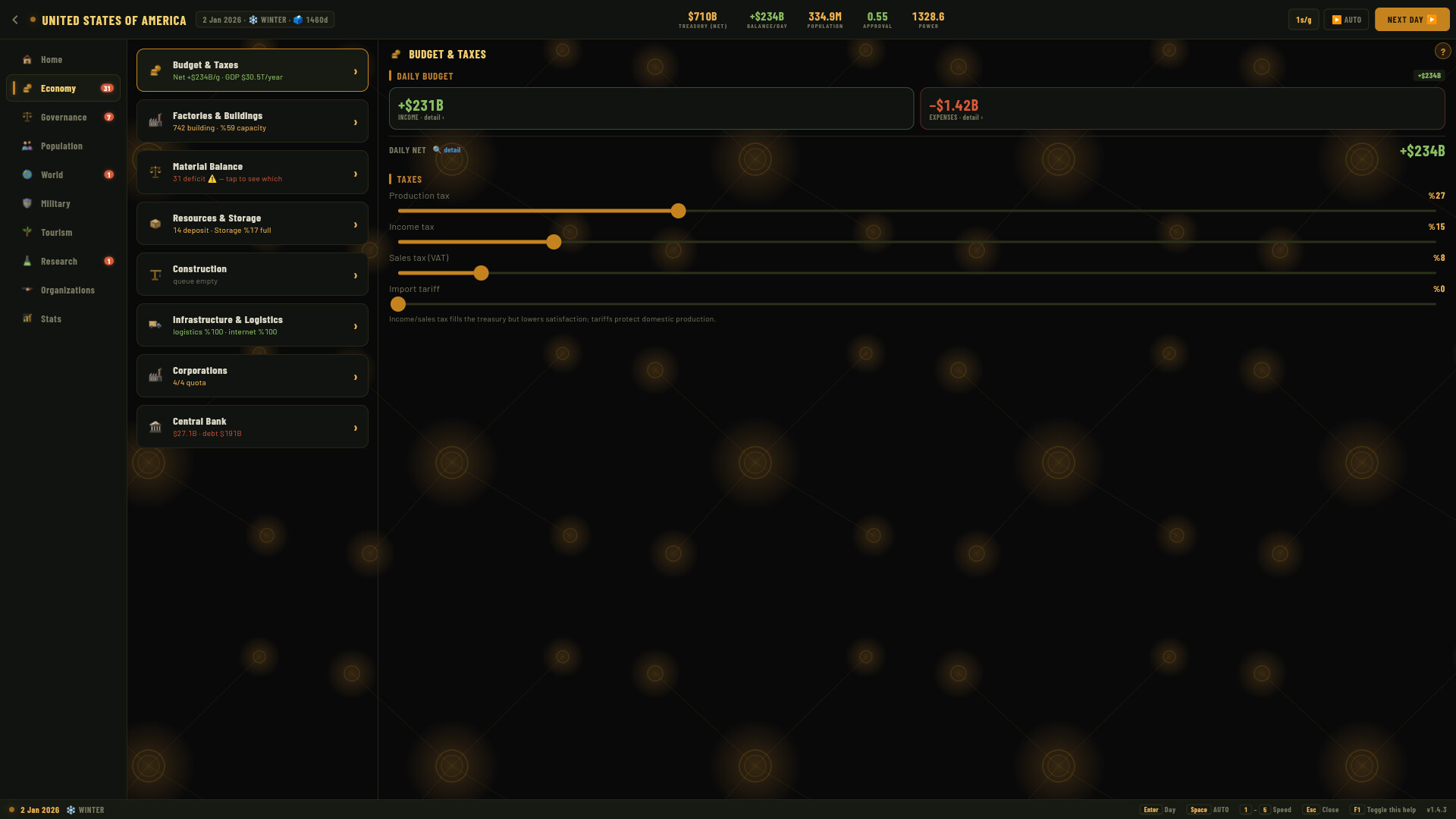Image resolution: width=1456 pixels, height=819 pixels.
Task: Open the Economy menu section
Action: click(64, 88)
